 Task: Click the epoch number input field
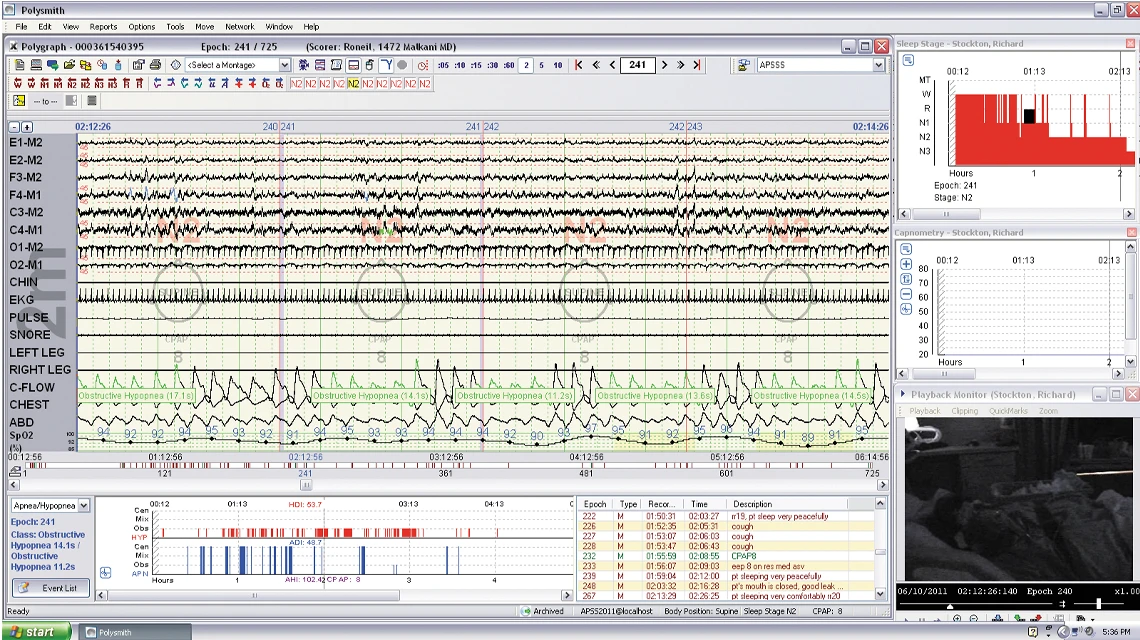pyautogui.click(x=637, y=65)
